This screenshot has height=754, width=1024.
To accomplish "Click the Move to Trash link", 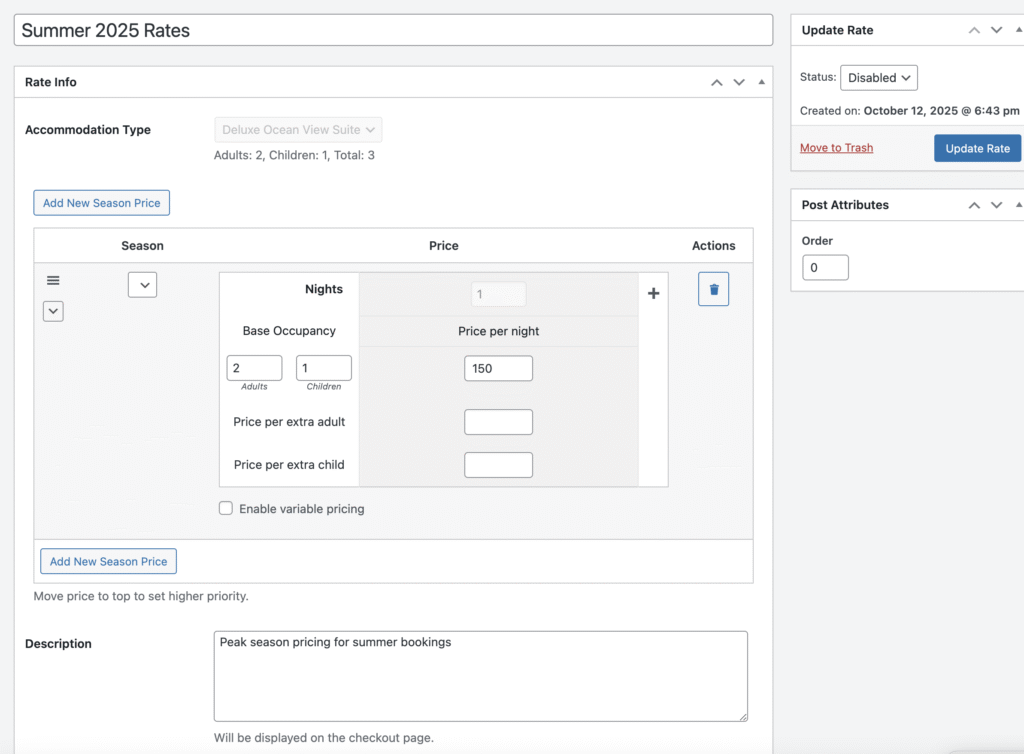I will coord(836,148).
